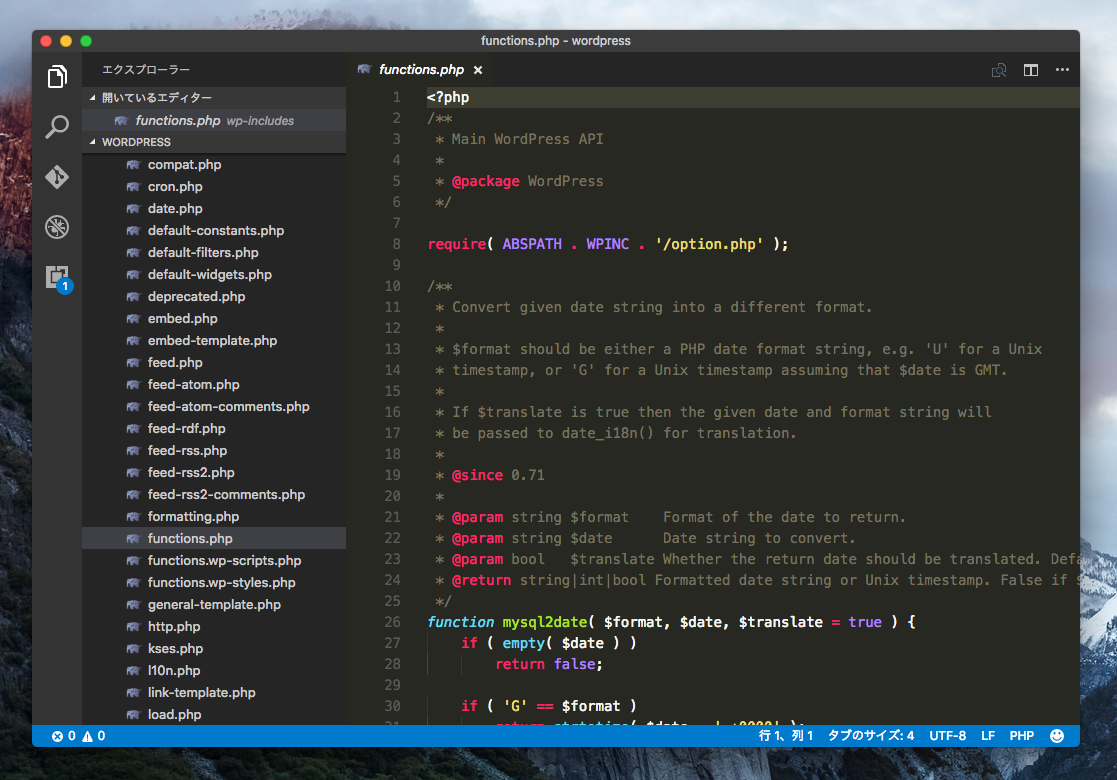
Task: Click the LF line ending selector
Action: [987, 736]
